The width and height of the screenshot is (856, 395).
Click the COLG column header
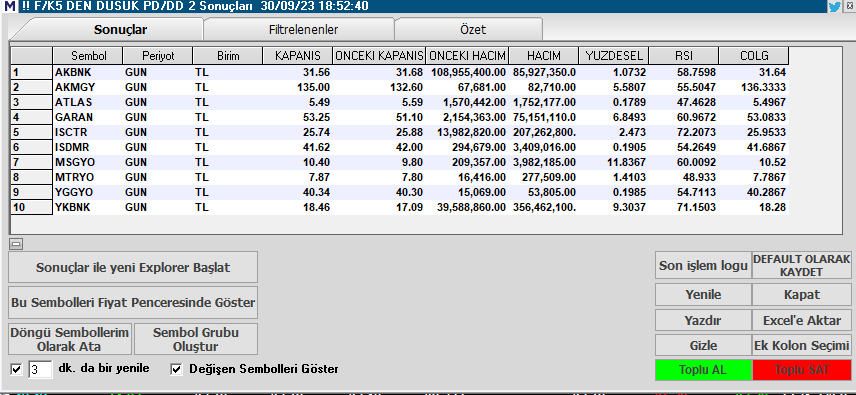click(753, 56)
